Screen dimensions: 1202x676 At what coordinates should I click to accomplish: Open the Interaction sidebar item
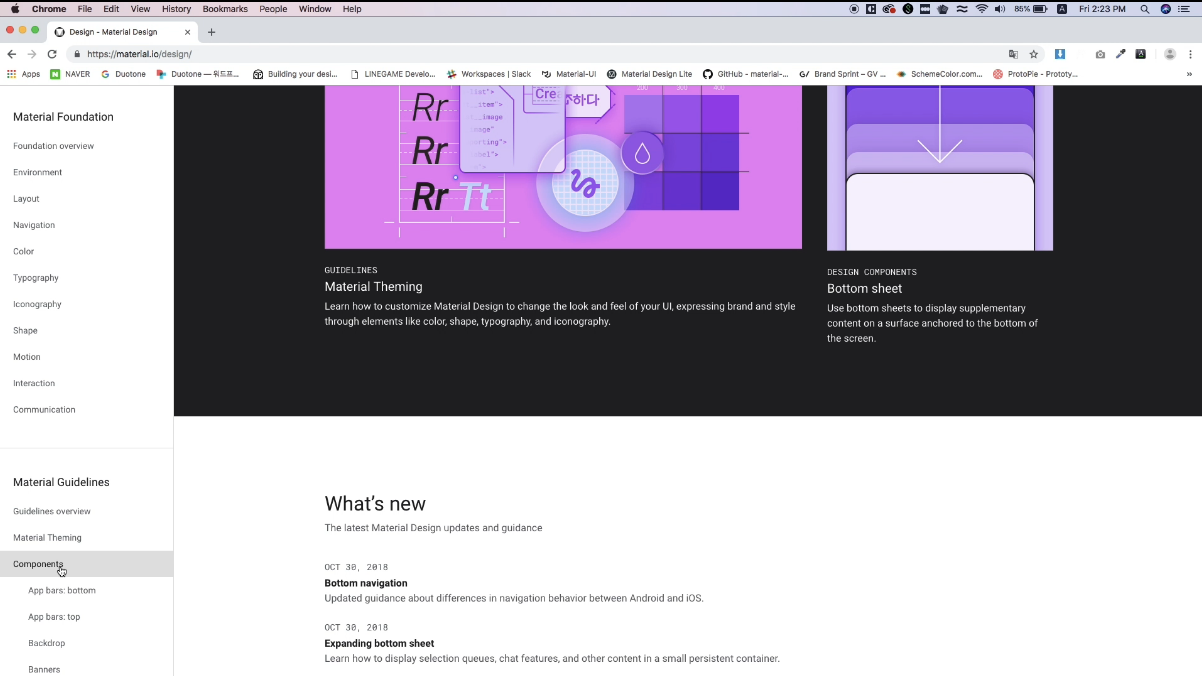(x=34, y=383)
